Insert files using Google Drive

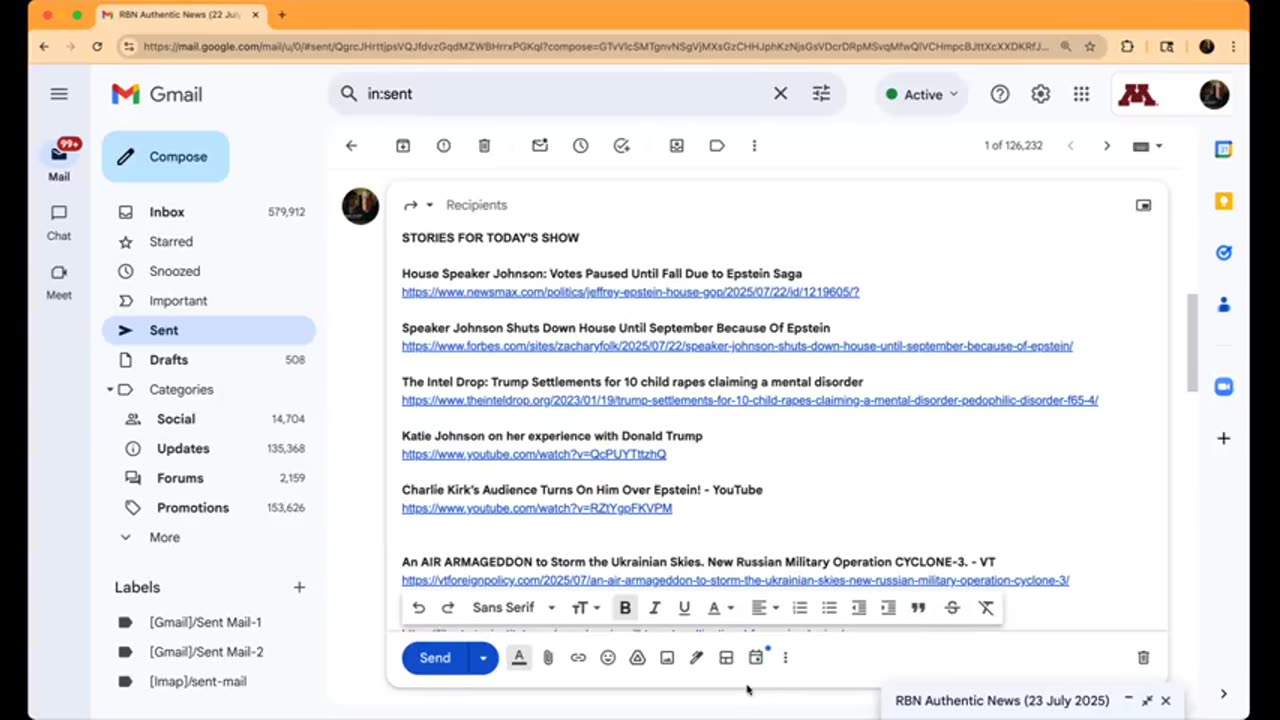click(637, 658)
